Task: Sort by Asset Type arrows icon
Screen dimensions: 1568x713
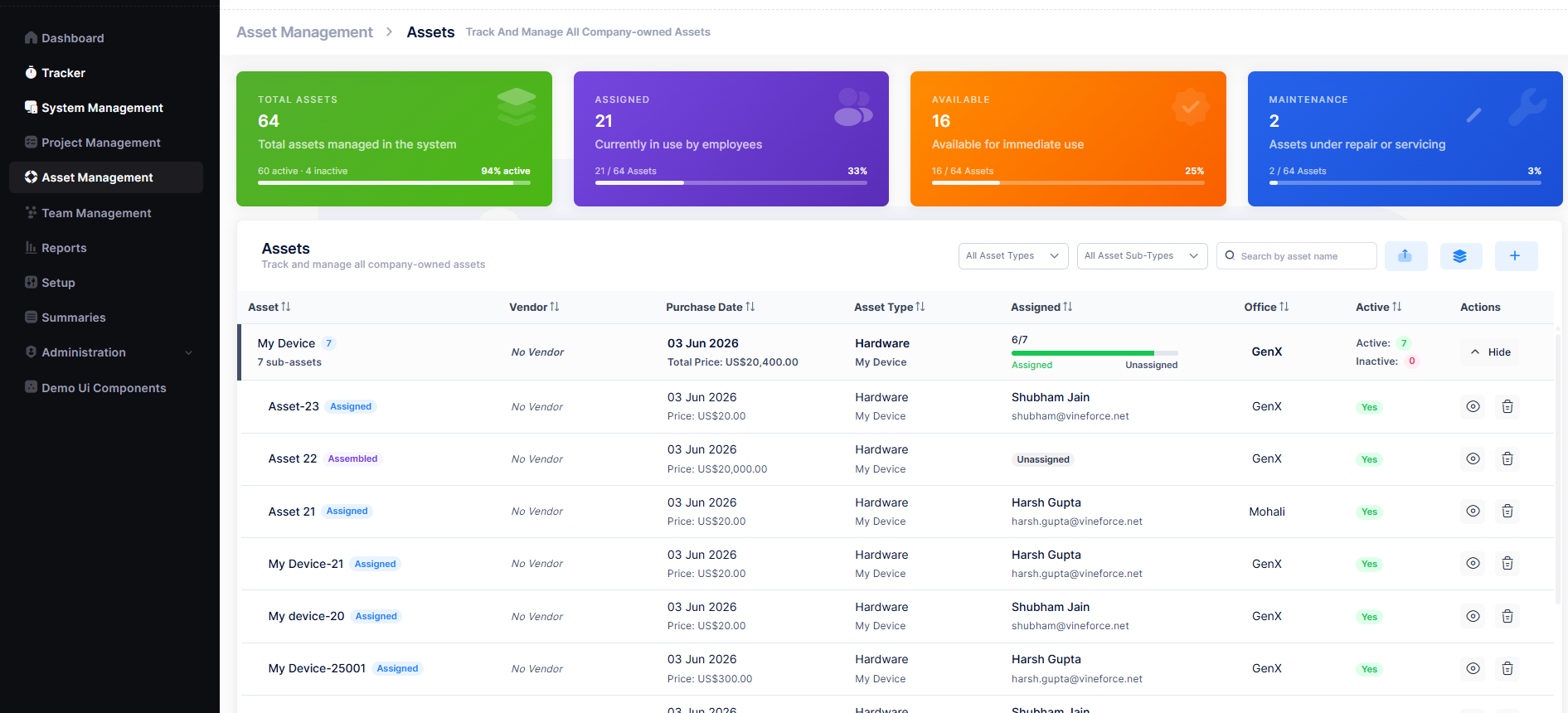Action: [920, 307]
